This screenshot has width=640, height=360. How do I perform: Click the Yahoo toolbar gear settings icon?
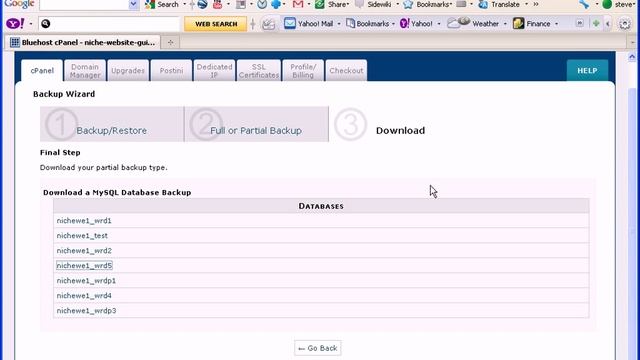click(624, 24)
